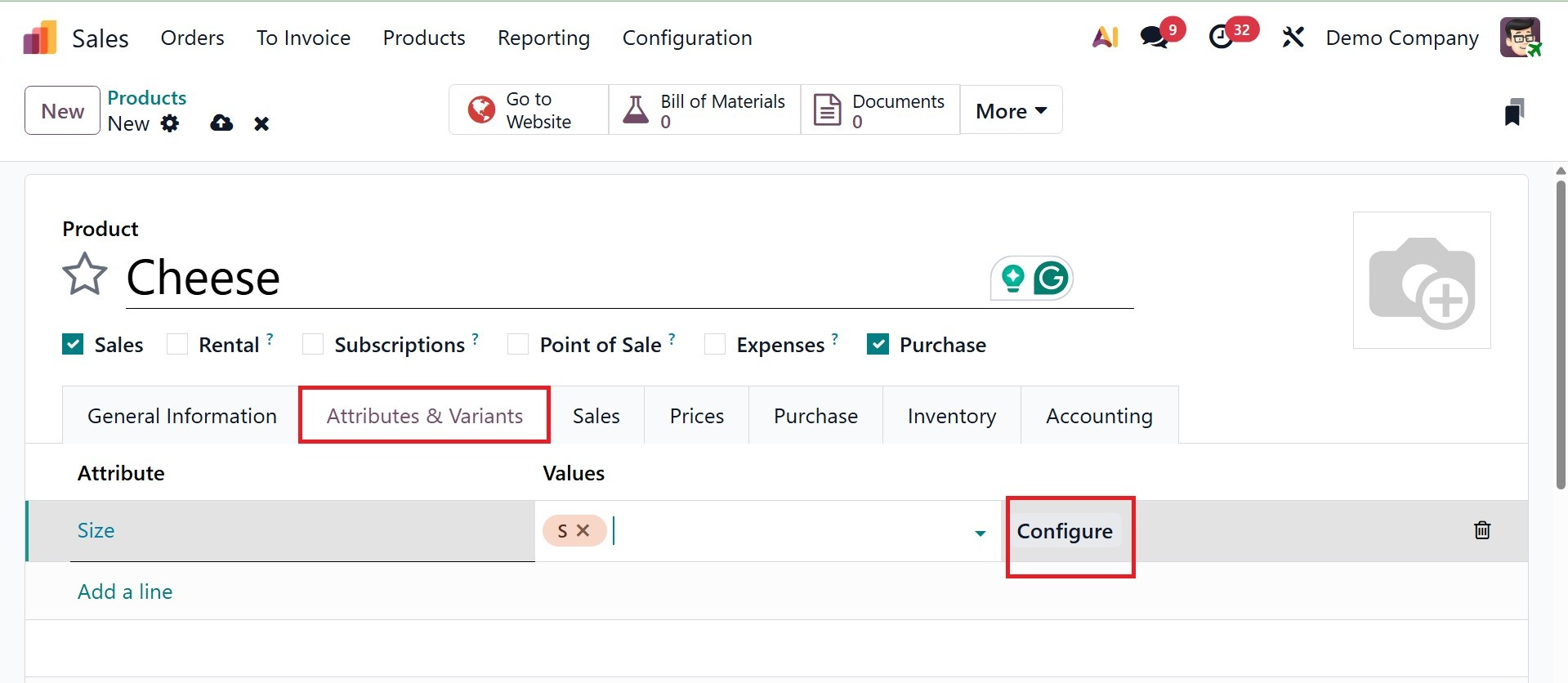
Task: Delete the Size attribute line
Action: (x=1481, y=530)
